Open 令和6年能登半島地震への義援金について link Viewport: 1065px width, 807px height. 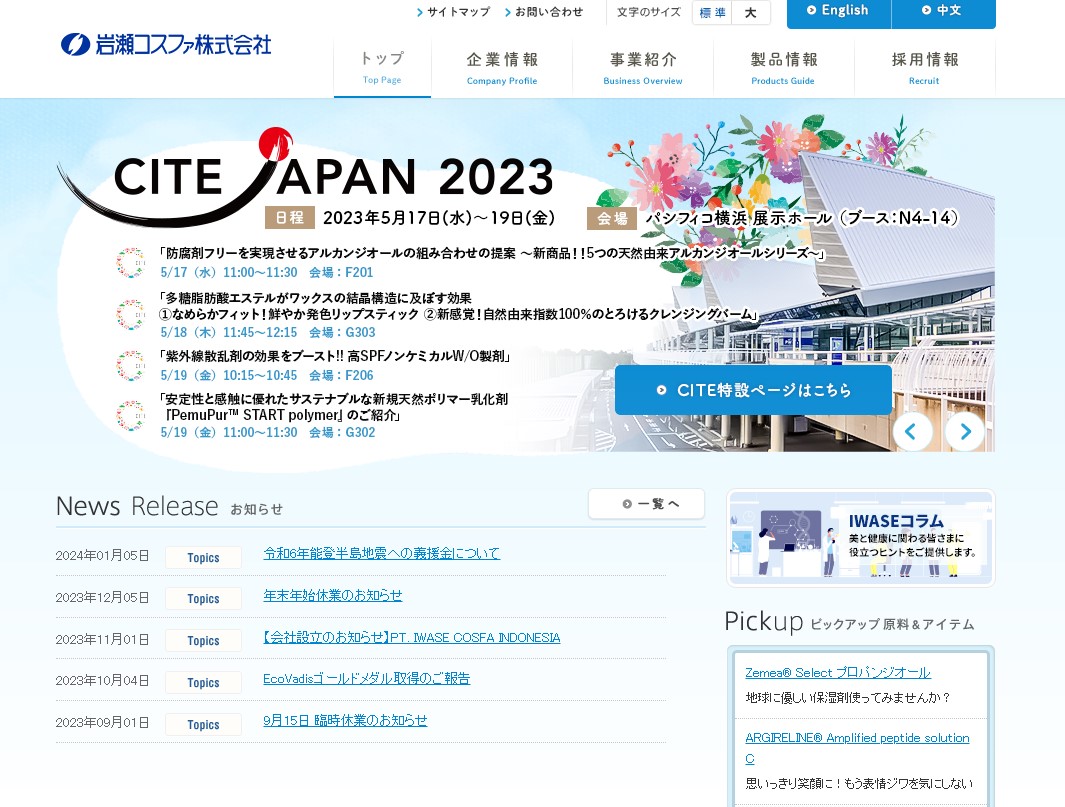(381, 554)
